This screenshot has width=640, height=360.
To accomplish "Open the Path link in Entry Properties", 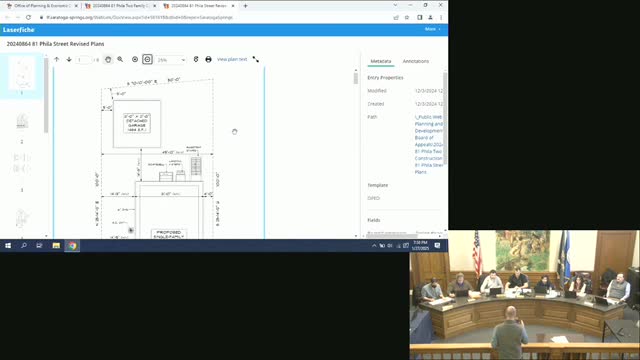I will tap(429, 144).
